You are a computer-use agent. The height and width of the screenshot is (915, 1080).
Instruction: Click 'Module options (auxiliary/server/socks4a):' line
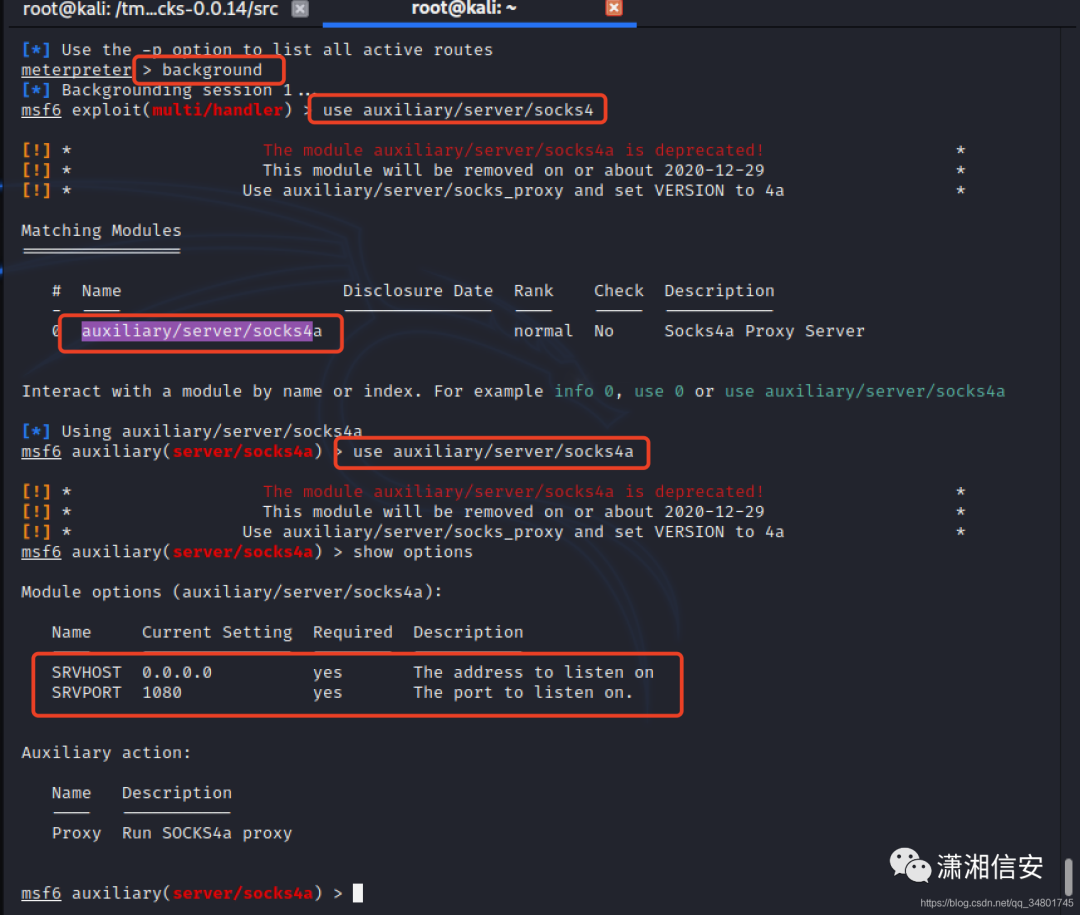[231, 593]
